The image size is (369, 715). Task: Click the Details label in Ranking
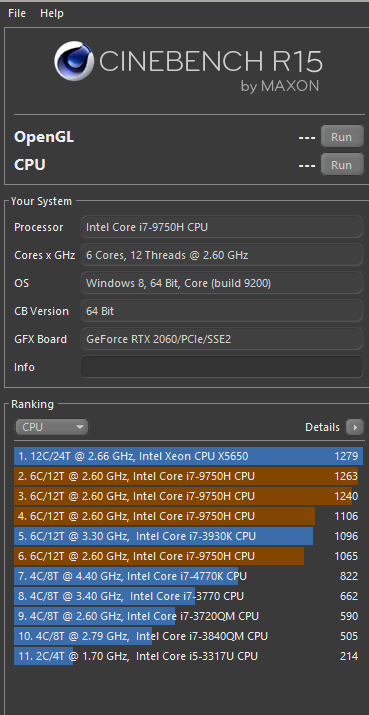[322, 427]
